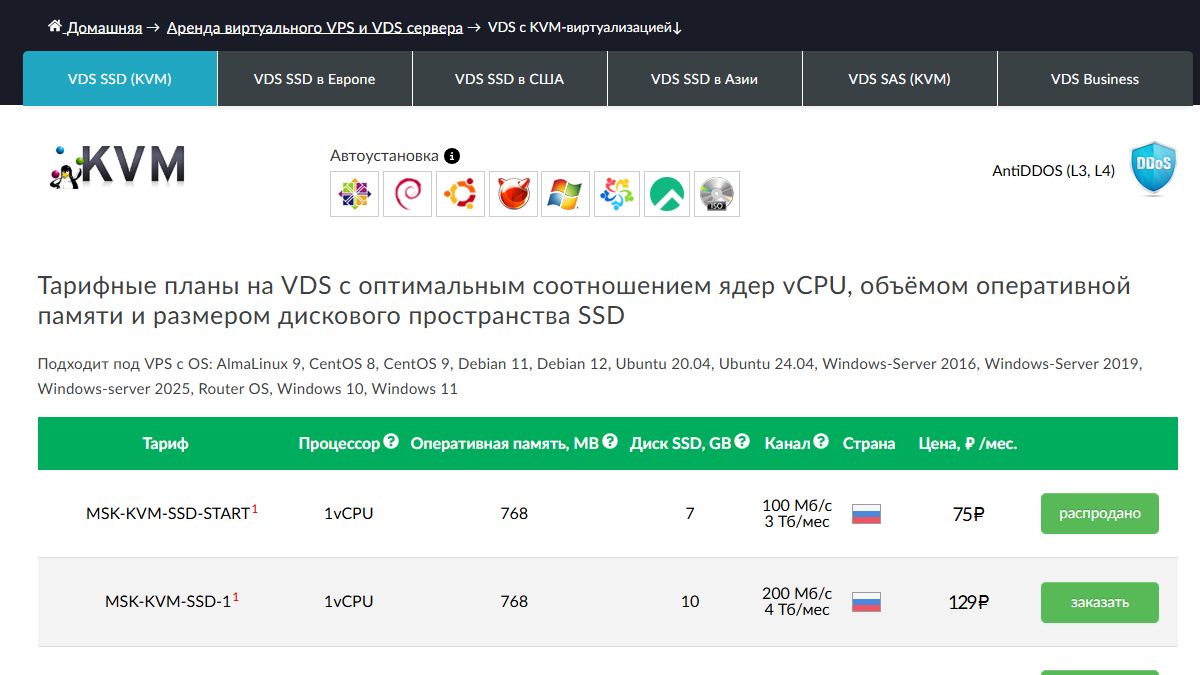Image resolution: width=1200 pixels, height=675 pixels.
Task: Click the MSK-KVM-SSD-START tariff name
Action: click(168, 514)
